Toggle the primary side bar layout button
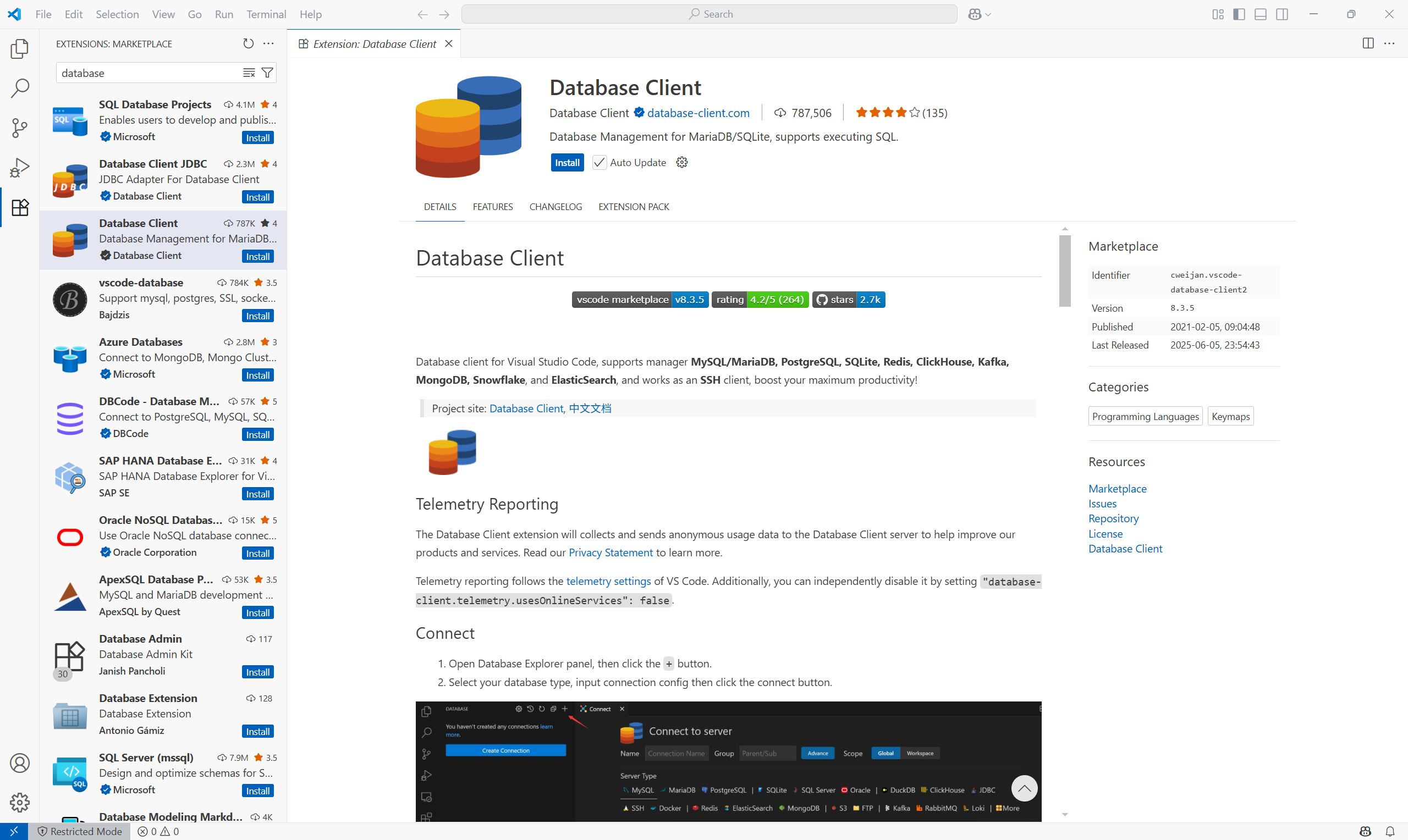 point(1239,14)
